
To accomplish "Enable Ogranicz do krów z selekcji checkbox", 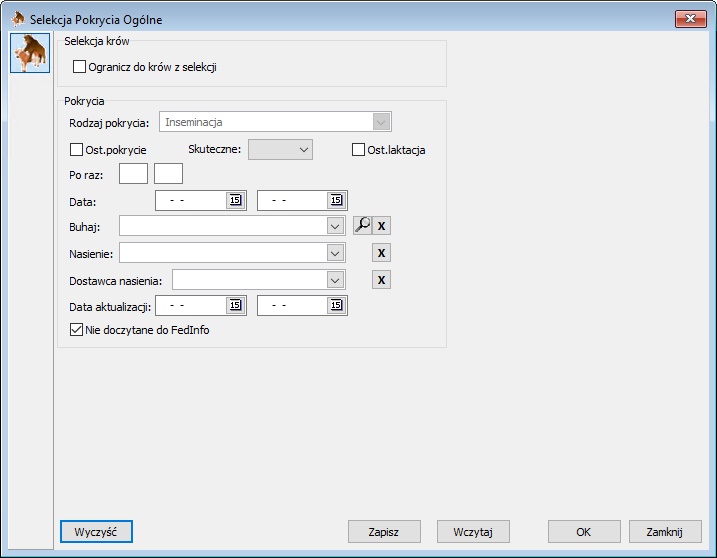I will tap(80, 67).
